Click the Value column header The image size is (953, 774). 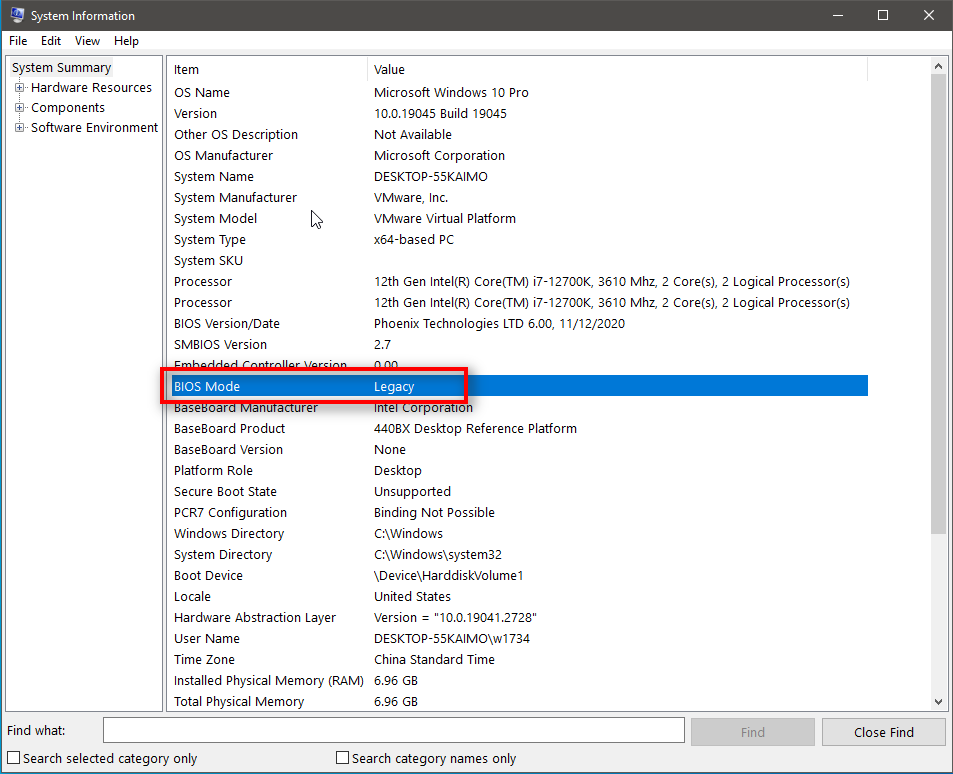pyautogui.click(x=618, y=69)
